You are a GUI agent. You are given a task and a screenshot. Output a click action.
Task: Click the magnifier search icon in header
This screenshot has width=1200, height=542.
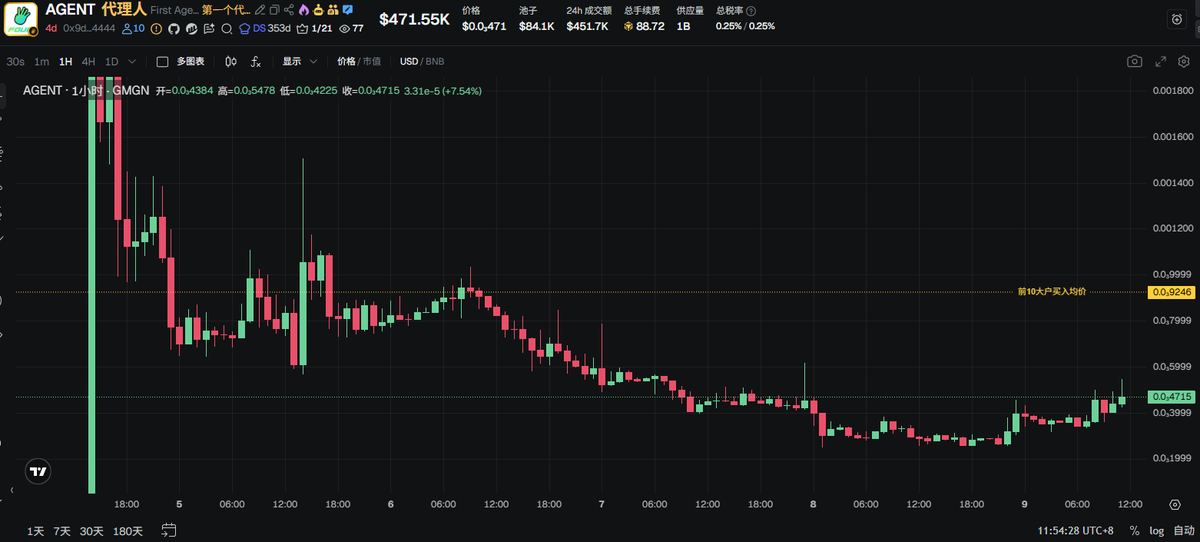pyautogui.click(x=226, y=28)
